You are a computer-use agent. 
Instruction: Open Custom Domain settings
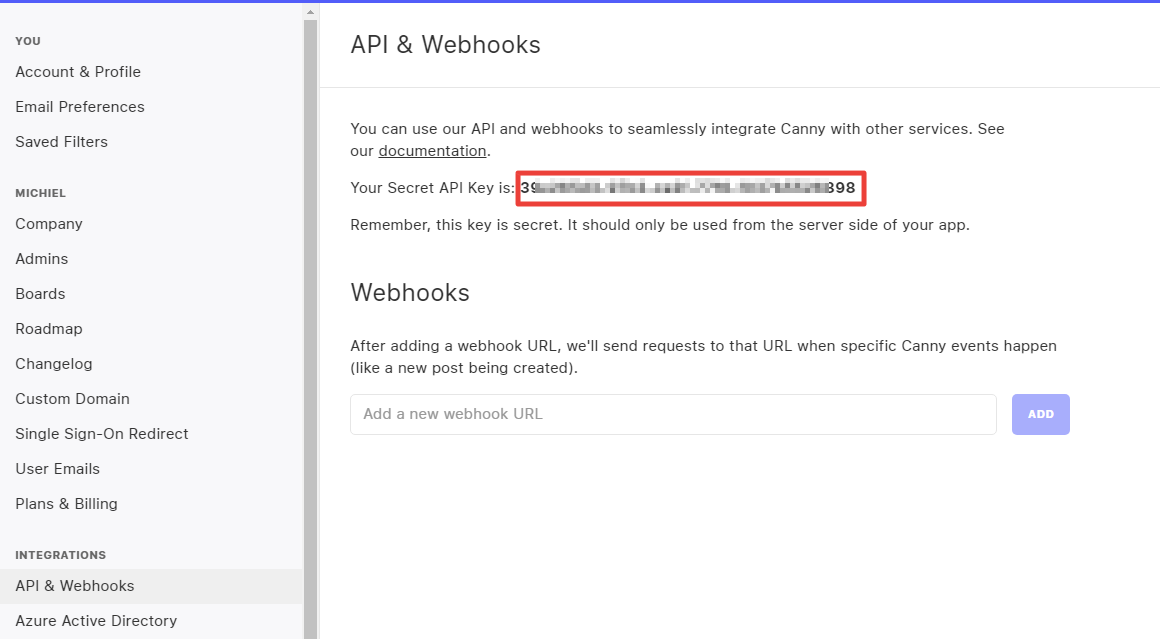tap(72, 399)
